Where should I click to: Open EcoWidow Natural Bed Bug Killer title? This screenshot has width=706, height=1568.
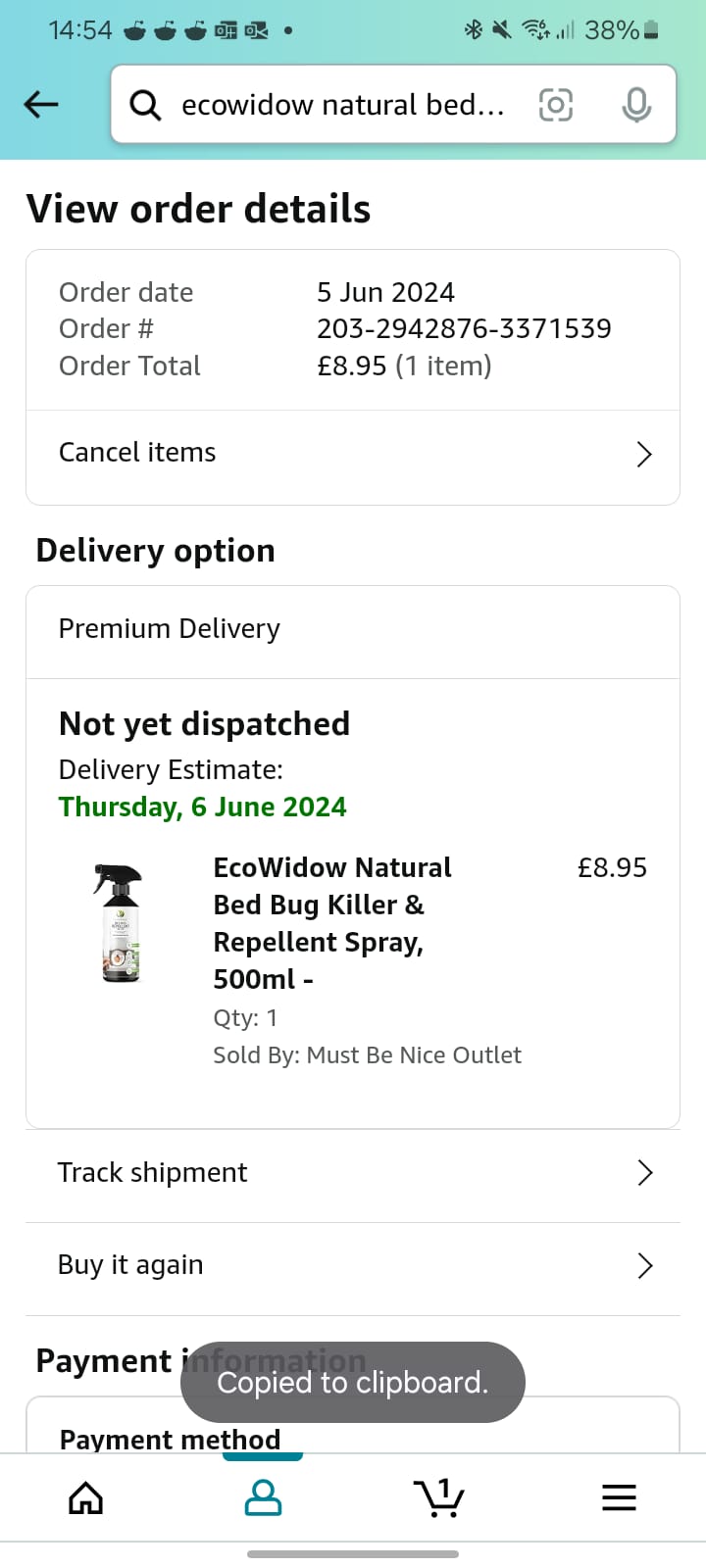pyautogui.click(x=332, y=923)
